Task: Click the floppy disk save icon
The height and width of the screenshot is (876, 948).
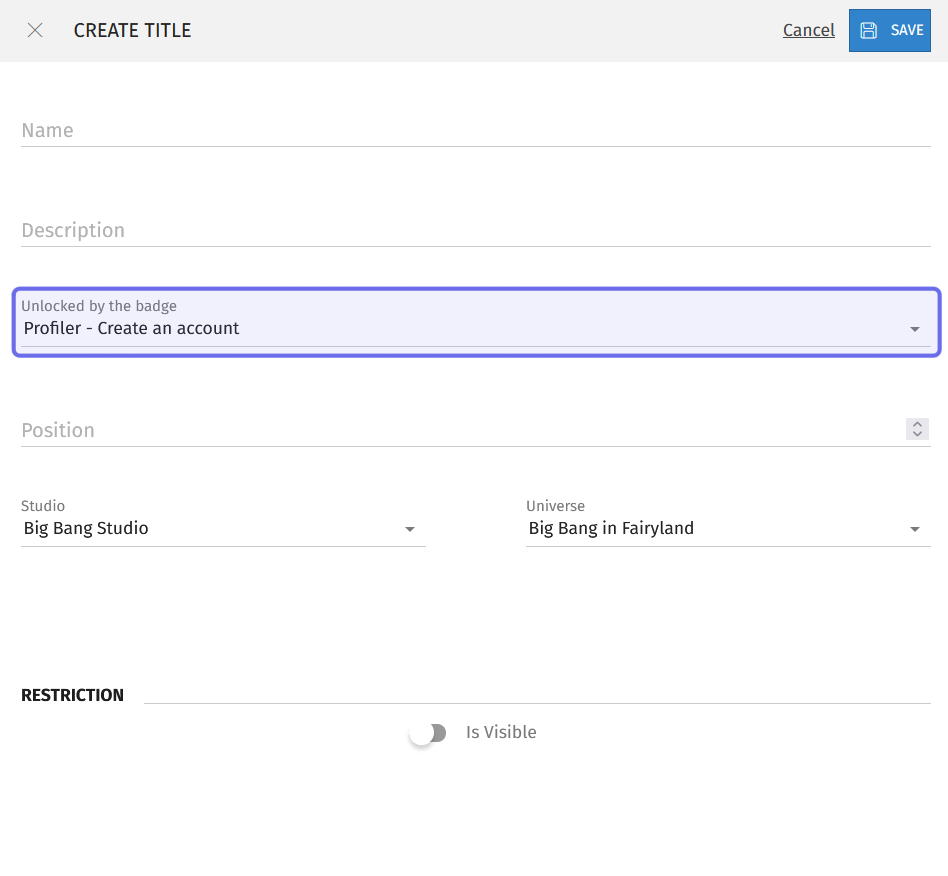Action: [x=869, y=30]
